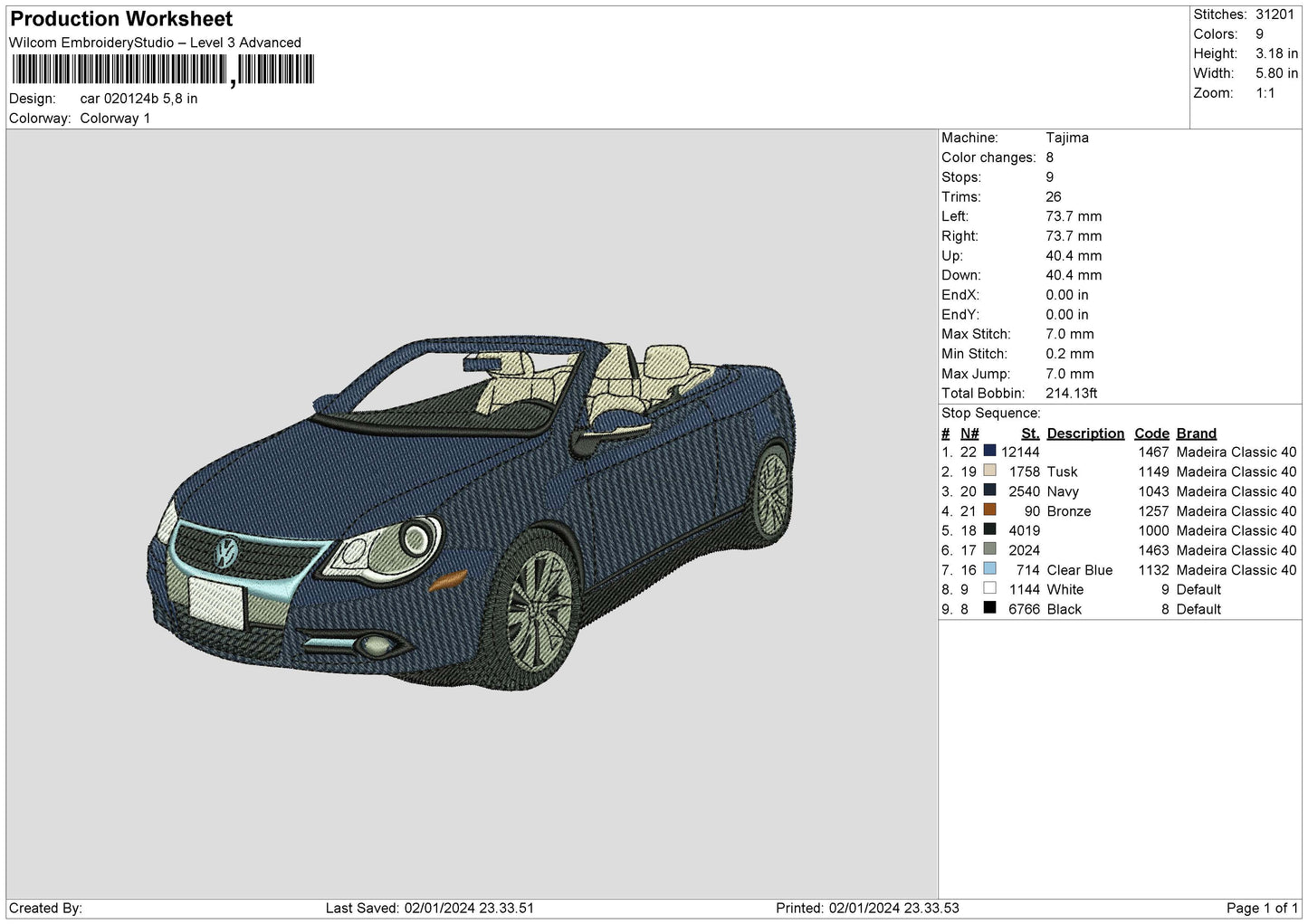Screen dimensions: 1308x924
Task: Click stitch count 6766 for Black
Action: coord(1024,609)
